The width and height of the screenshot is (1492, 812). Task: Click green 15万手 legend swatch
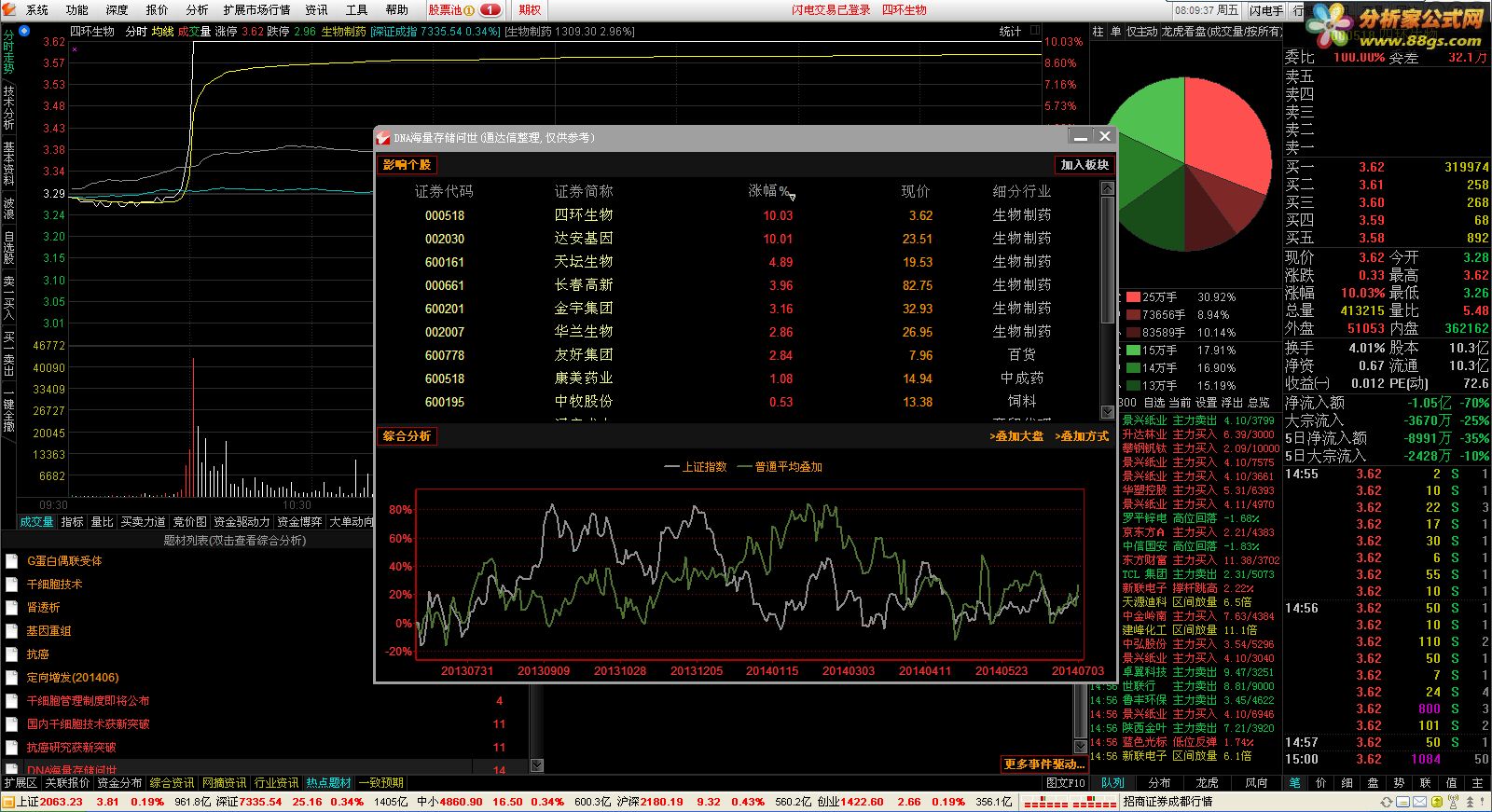(1133, 351)
